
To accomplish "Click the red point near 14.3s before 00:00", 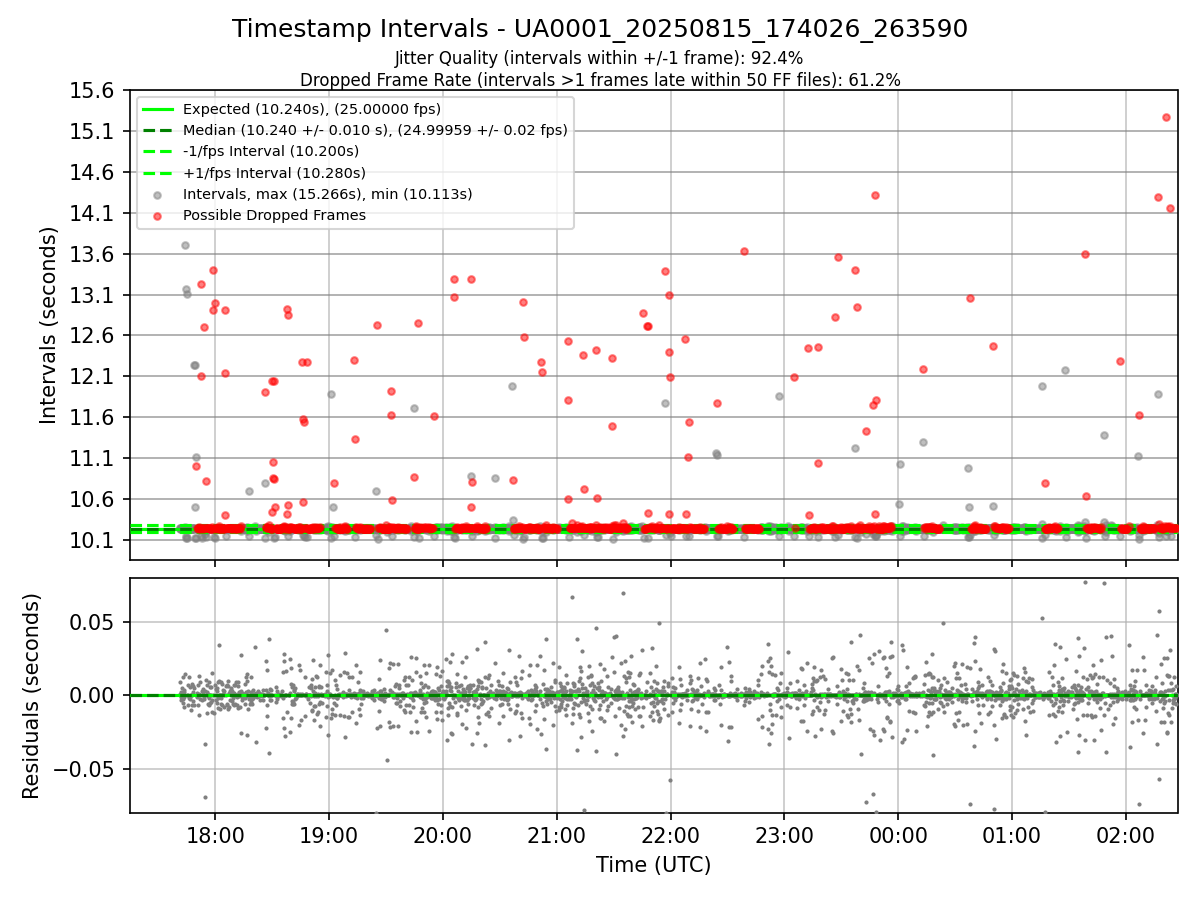I will 875,195.
